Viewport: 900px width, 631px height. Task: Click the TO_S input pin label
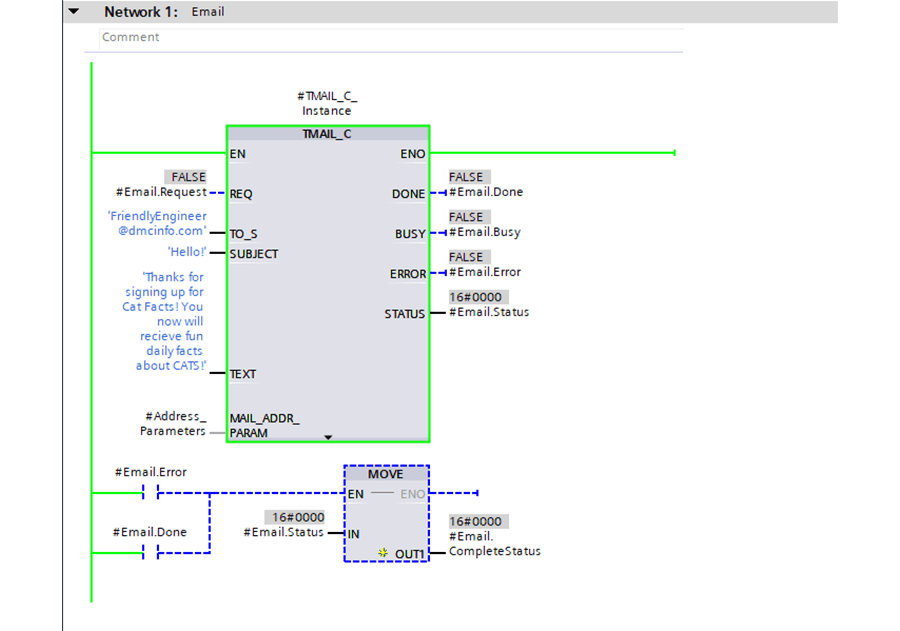(x=243, y=234)
